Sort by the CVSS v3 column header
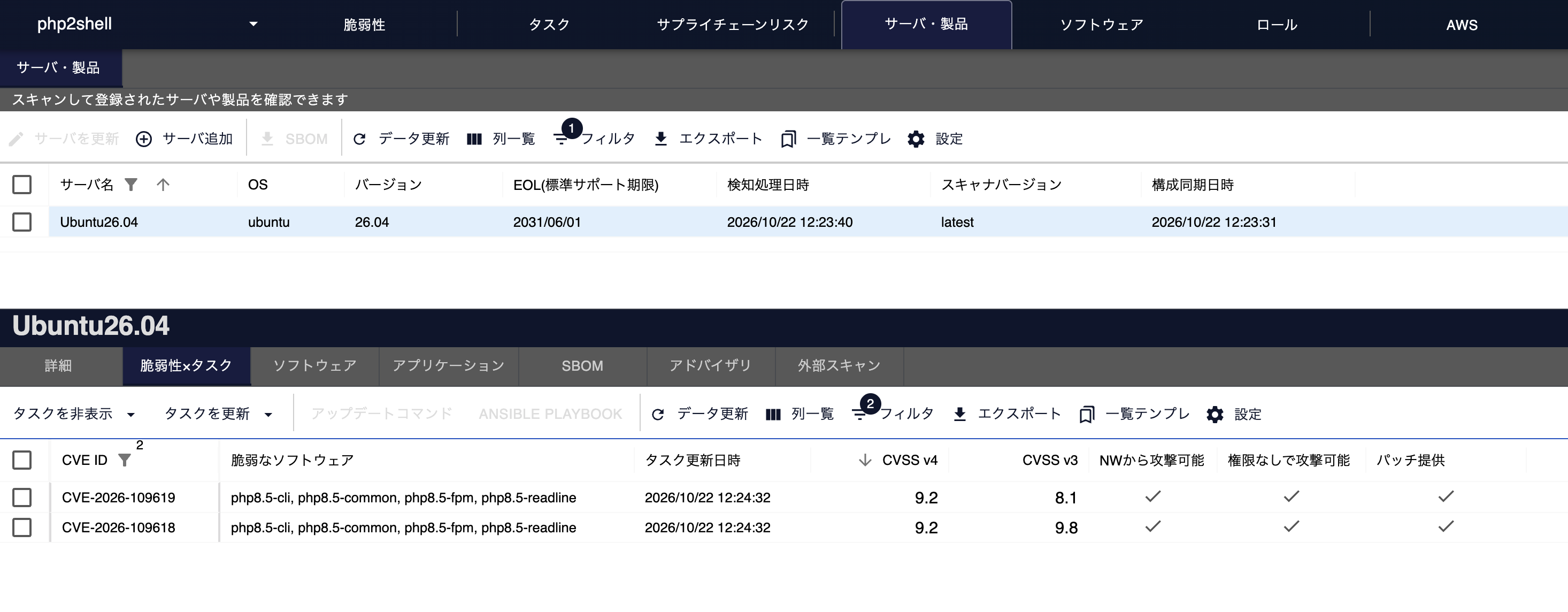This screenshot has height=612, width=1568. (1049, 460)
